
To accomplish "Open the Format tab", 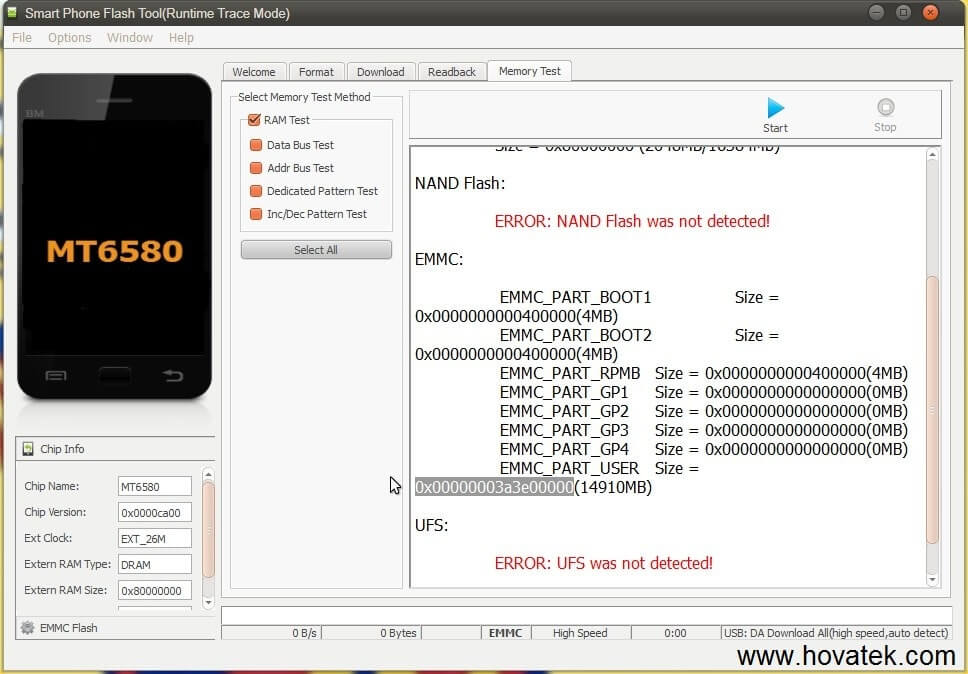I will tap(316, 71).
